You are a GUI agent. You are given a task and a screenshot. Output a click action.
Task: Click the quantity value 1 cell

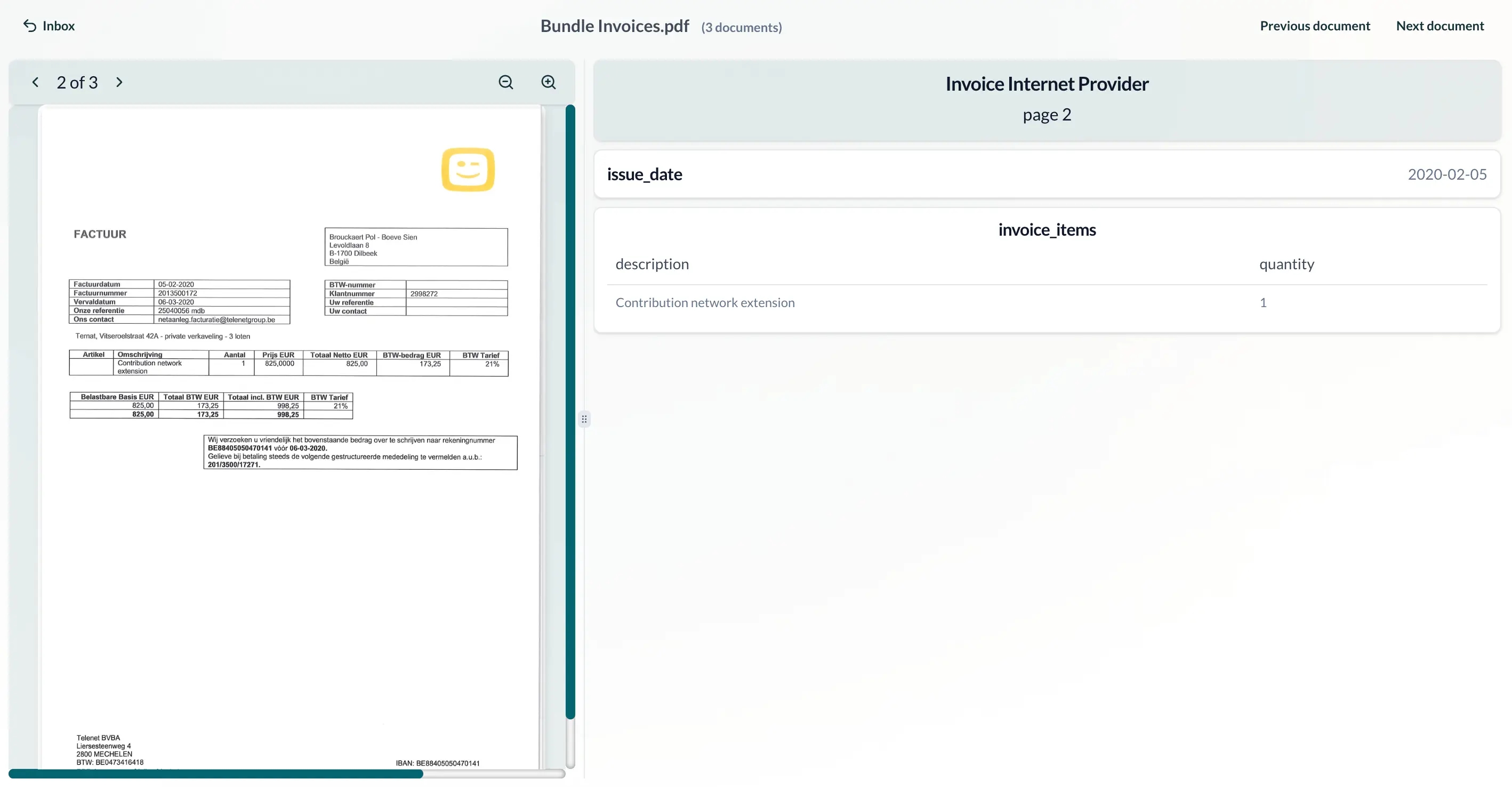[1262, 303]
